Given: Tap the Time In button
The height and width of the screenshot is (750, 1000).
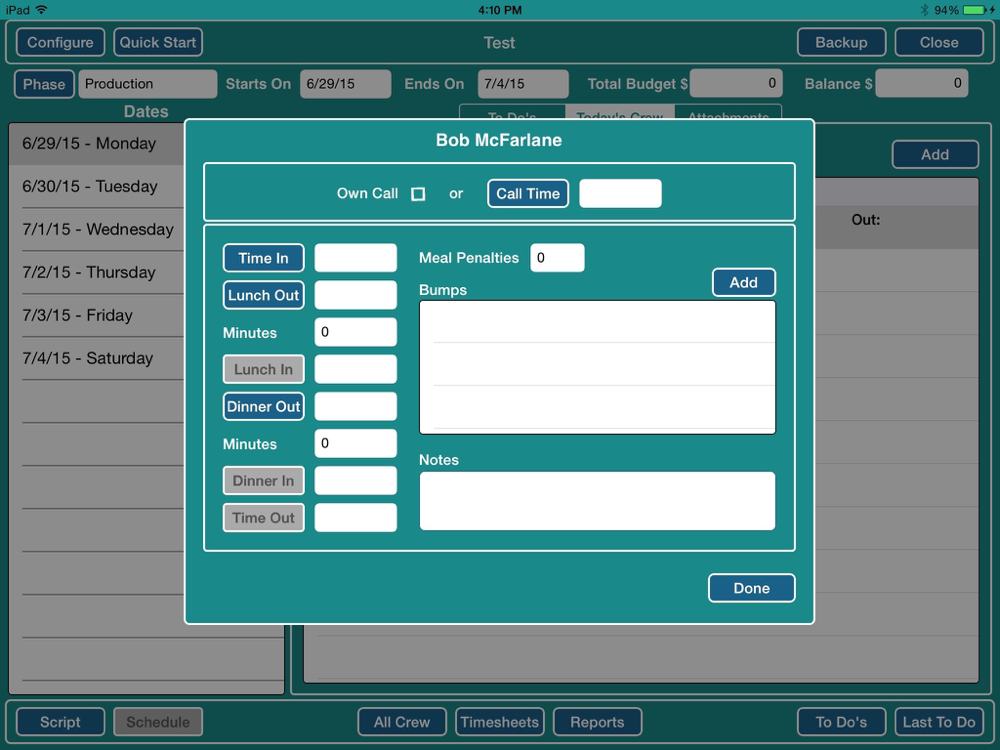Looking at the screenshot, I should coord(264,258).
